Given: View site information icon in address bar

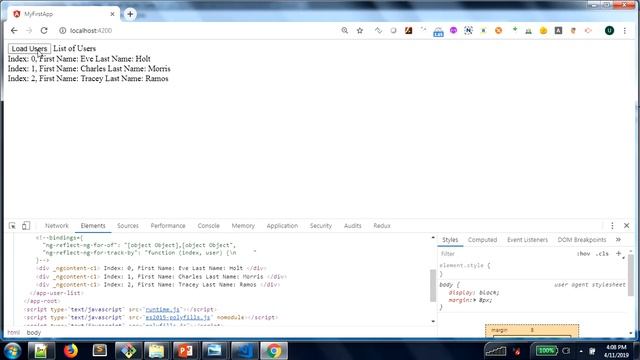Looking at the screenshot, I should point(62,31).
